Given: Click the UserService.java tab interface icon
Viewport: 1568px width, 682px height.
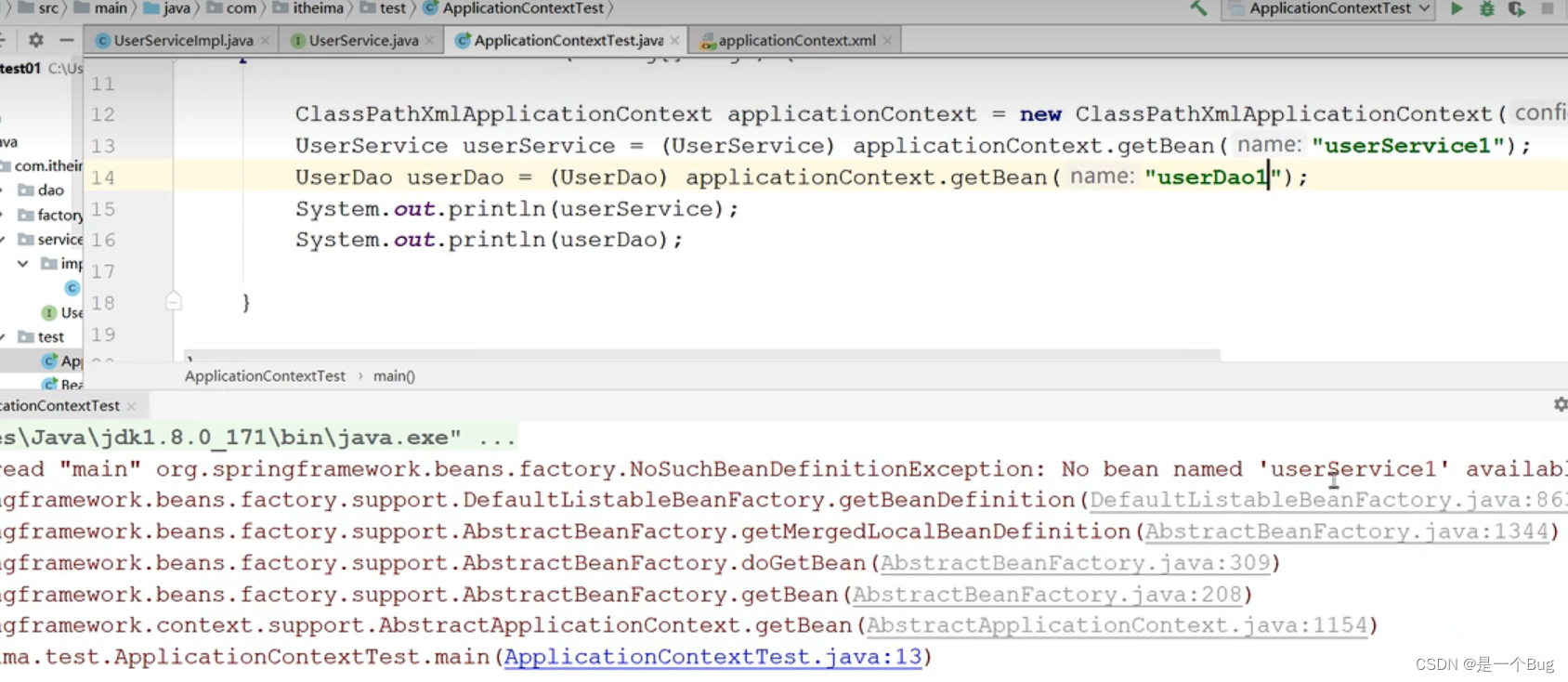Looking at the screenshot, I should [298, 41].
